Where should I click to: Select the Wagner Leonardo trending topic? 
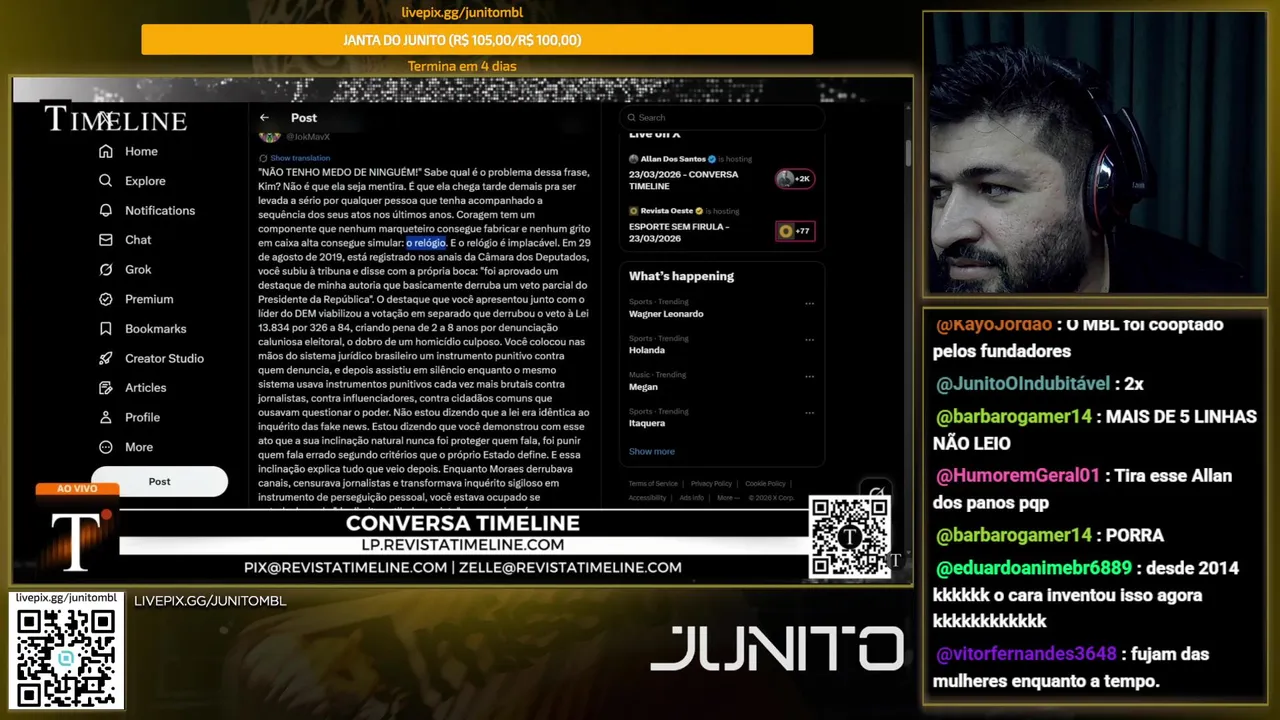666,314
